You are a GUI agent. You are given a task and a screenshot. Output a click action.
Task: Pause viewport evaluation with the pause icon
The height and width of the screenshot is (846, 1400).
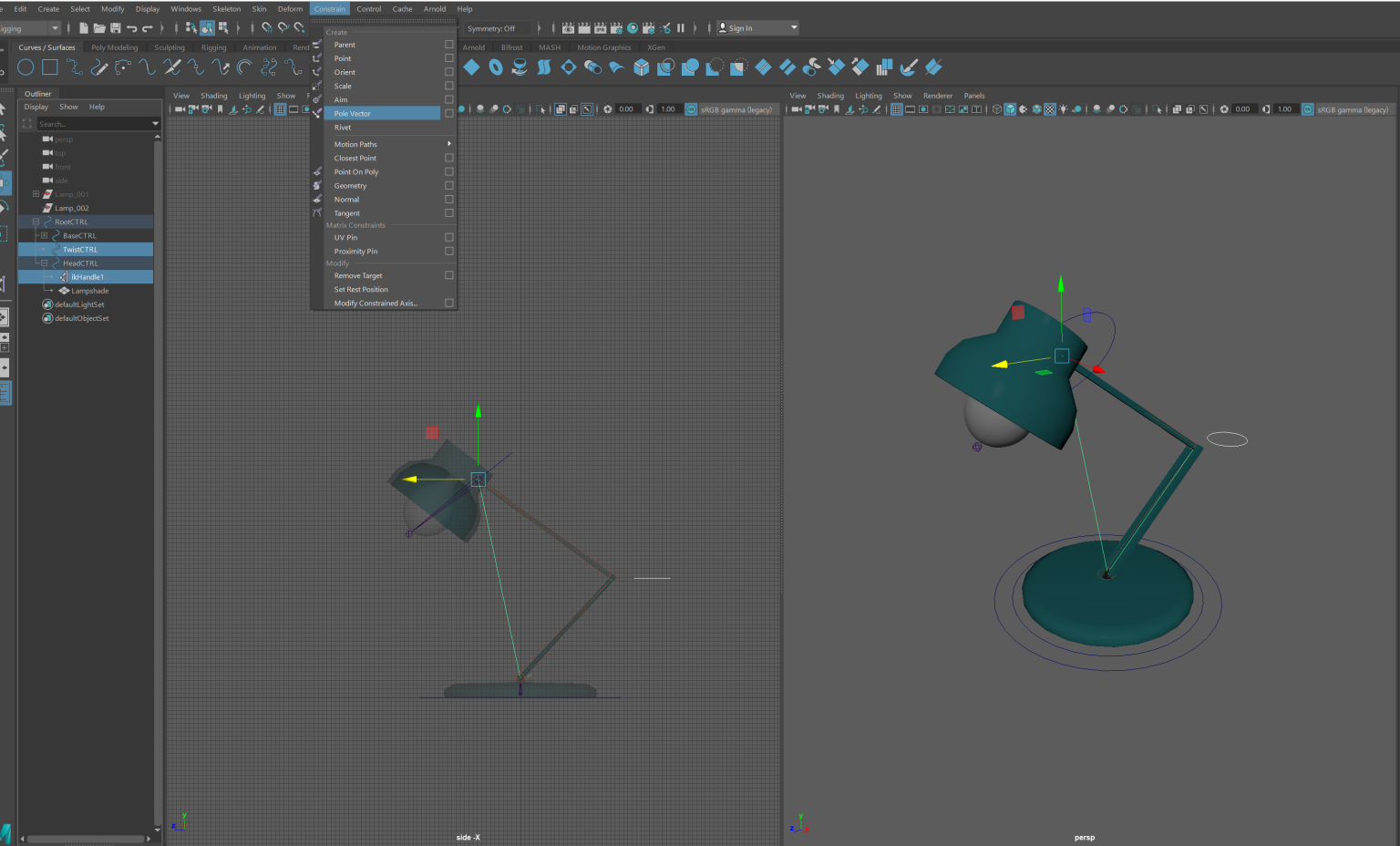pos(681,28)
